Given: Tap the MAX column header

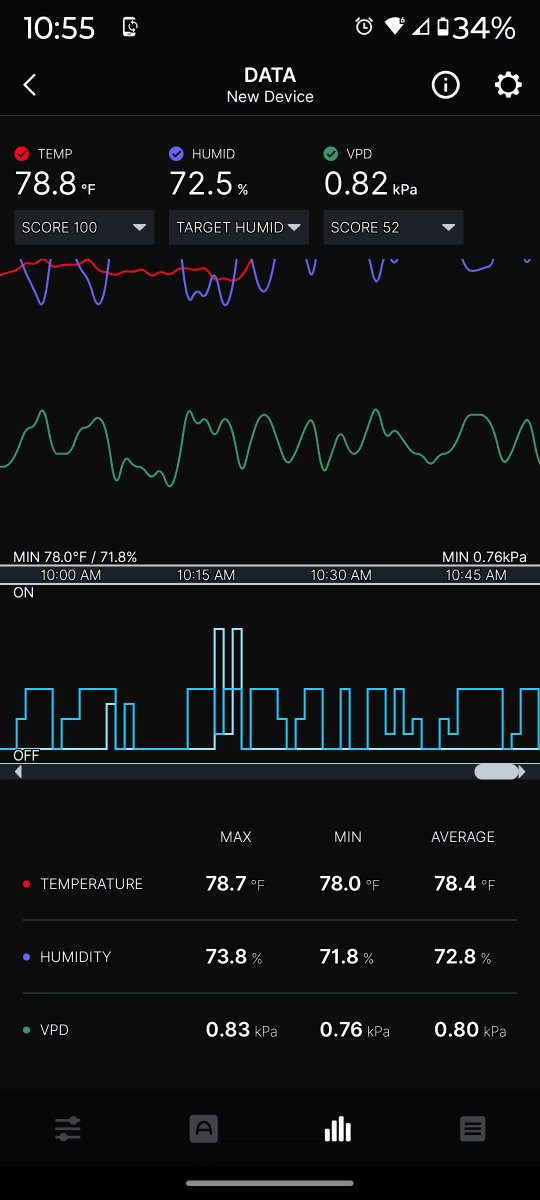Looking at the screenshot, I should [236, 837].
